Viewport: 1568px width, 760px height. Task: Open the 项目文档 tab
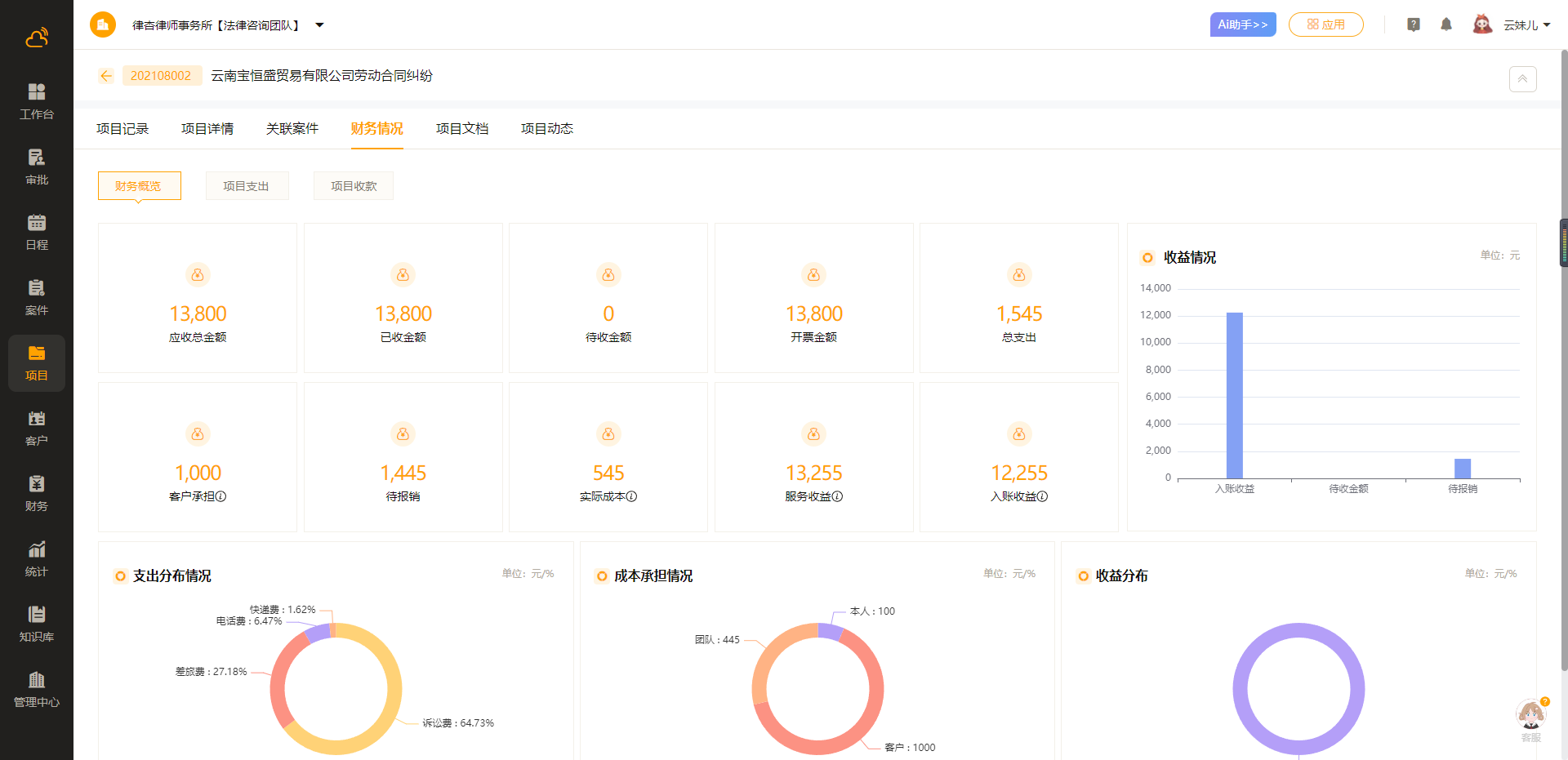pos(462,129)
